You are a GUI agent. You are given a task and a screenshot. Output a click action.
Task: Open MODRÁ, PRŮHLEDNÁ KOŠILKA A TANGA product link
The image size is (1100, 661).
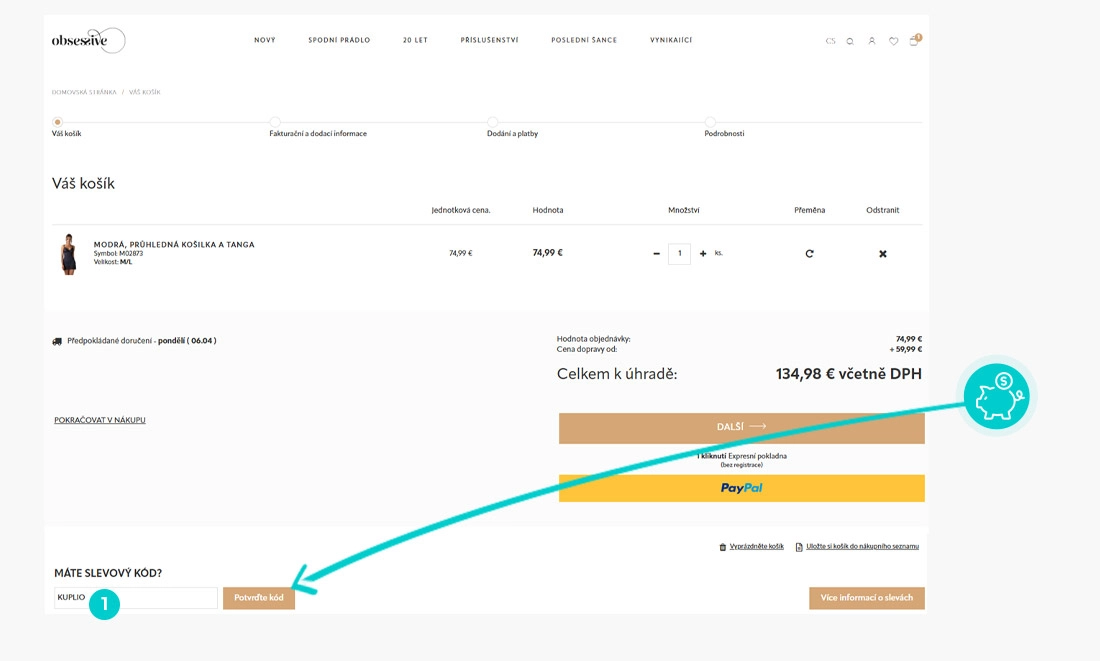point(174,244)
